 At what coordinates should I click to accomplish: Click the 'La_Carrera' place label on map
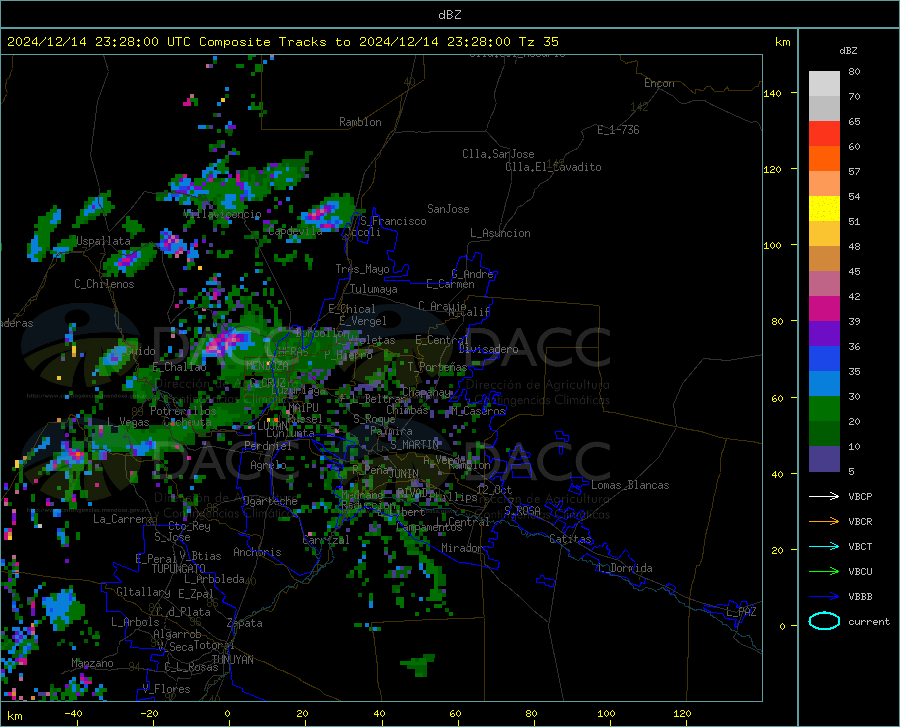(123, 519)
